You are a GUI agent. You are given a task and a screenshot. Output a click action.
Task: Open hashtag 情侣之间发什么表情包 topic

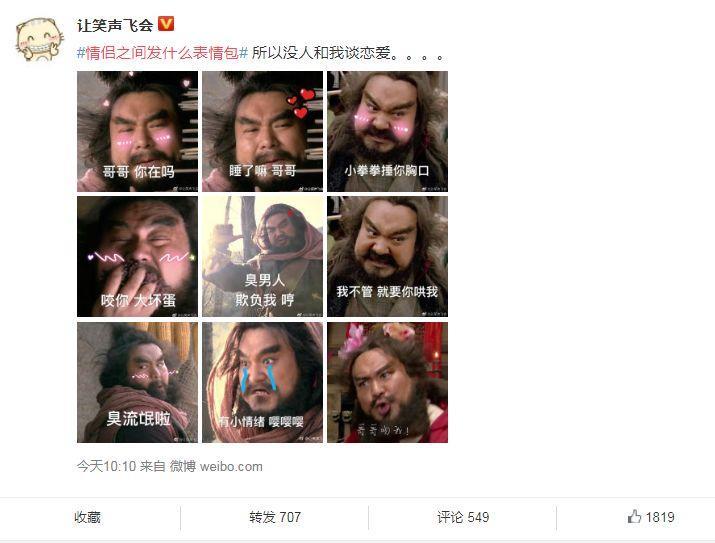(x=162, y=53)
